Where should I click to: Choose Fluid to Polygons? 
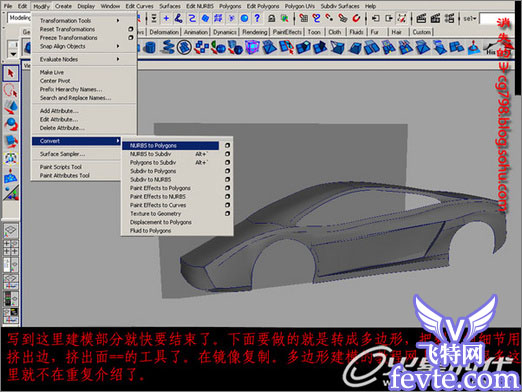[150, 231]
